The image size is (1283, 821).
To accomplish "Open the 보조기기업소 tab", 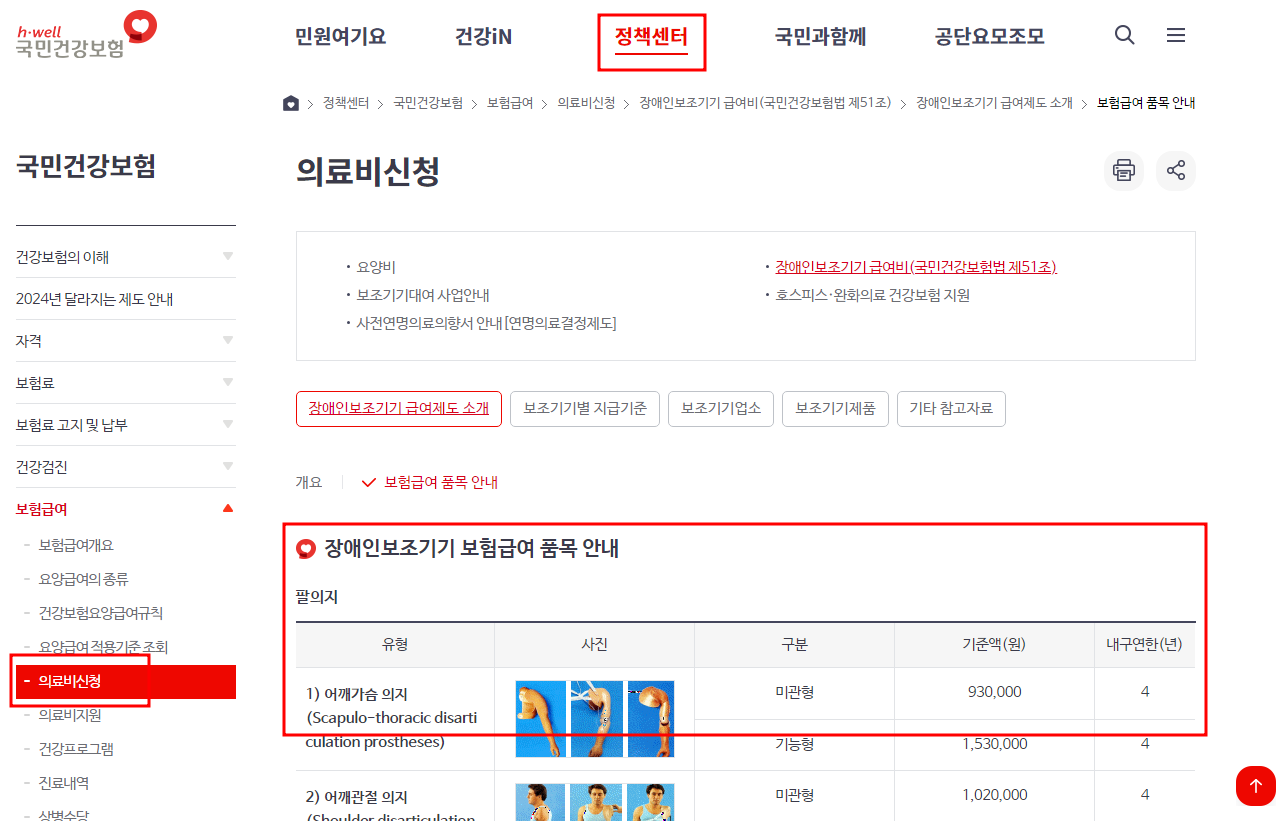I will point(720,409).
